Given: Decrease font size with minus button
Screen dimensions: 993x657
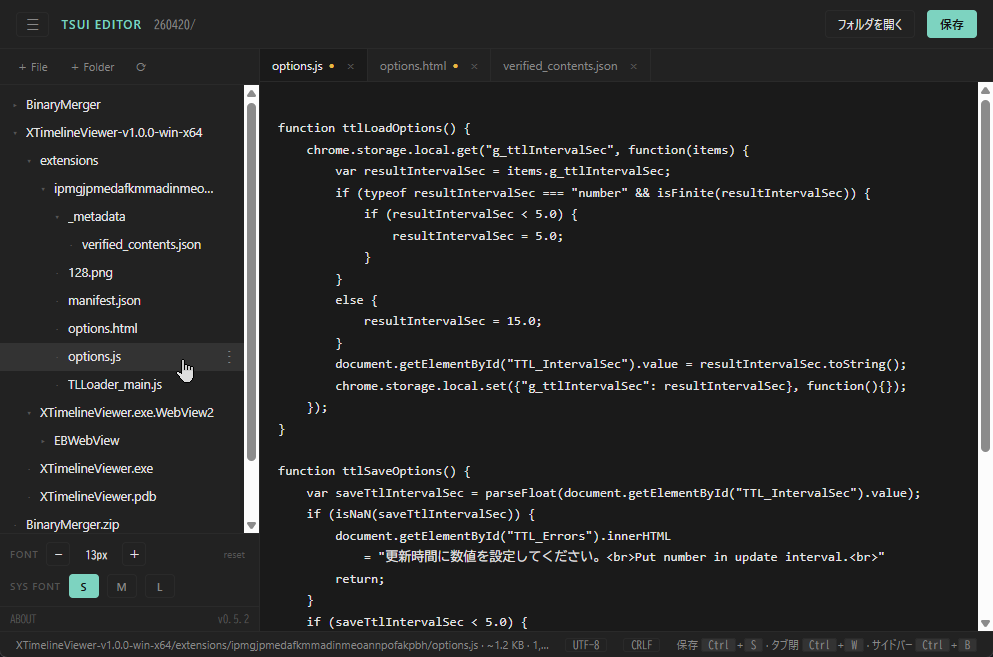Looking at the screenshot, I should point(58,554).
